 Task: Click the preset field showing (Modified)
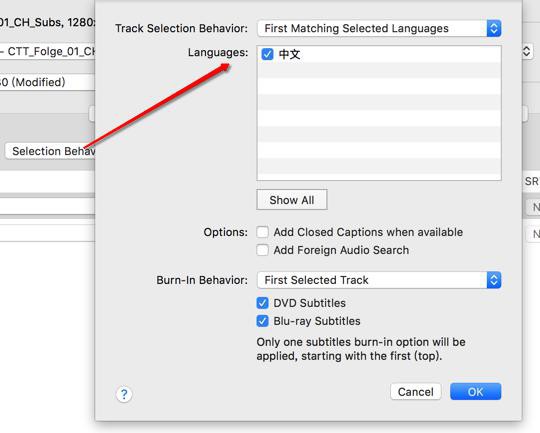(48, 82)
